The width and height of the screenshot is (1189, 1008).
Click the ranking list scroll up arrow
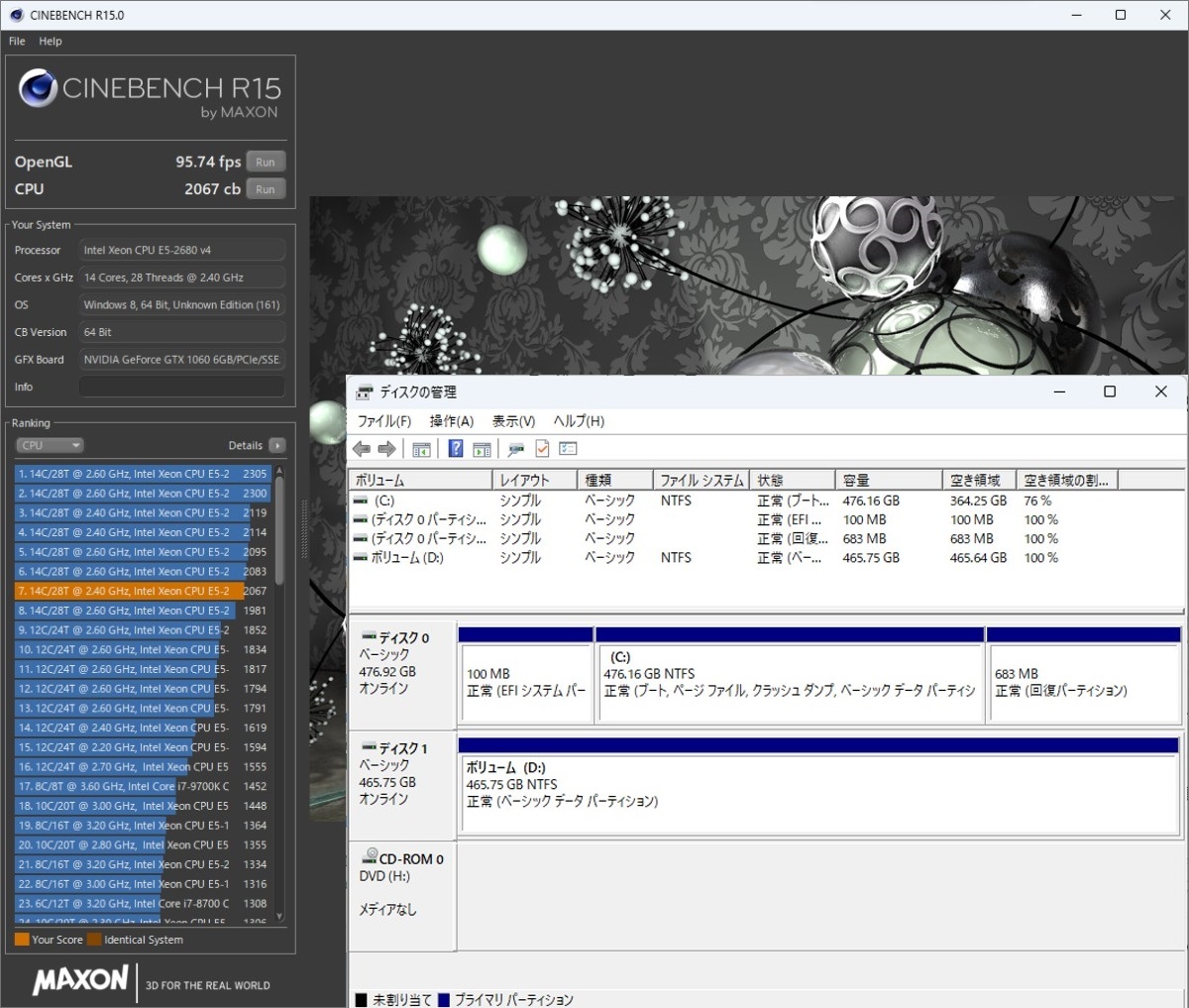279,470
